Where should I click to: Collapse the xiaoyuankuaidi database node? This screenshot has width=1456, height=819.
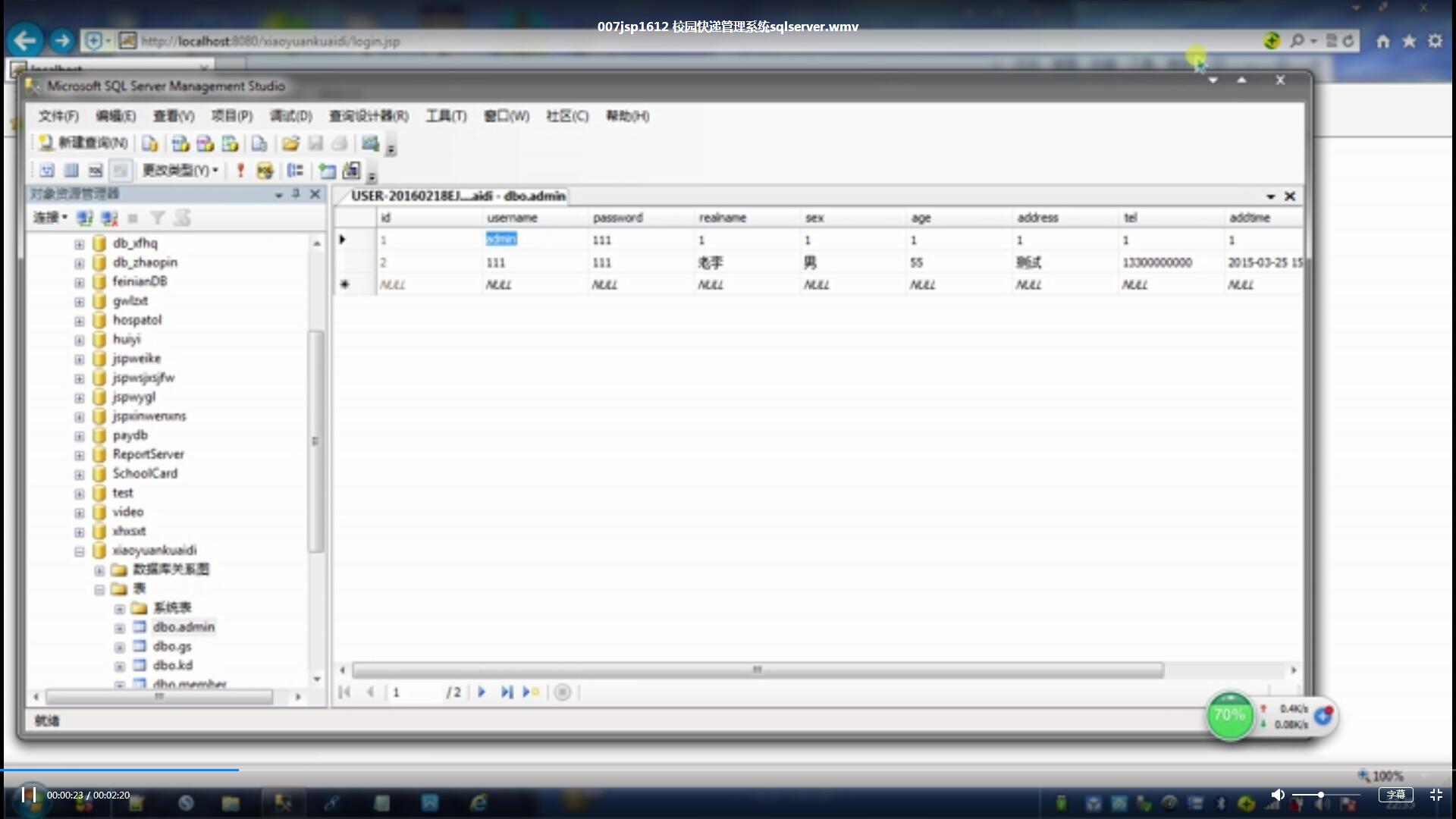pos(79,551)
